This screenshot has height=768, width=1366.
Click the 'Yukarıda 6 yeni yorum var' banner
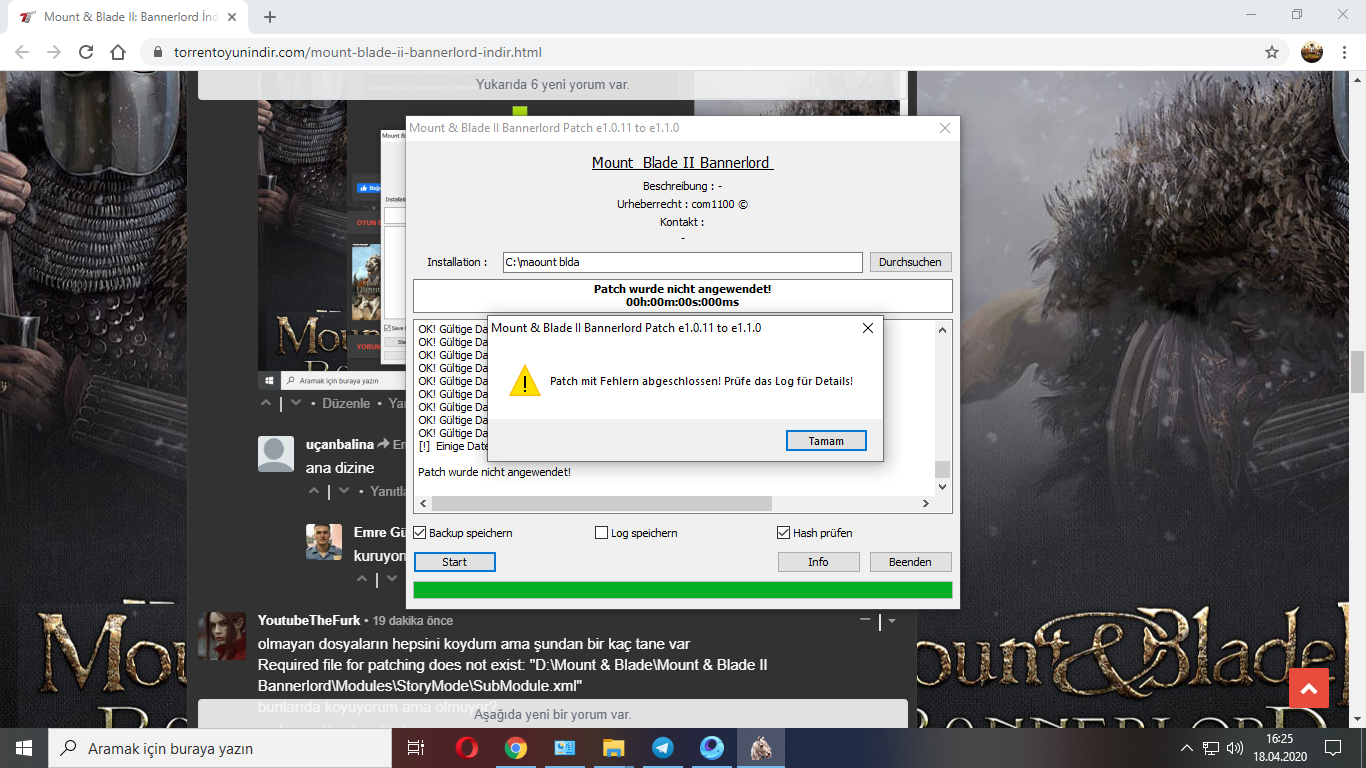click(553, 85)
